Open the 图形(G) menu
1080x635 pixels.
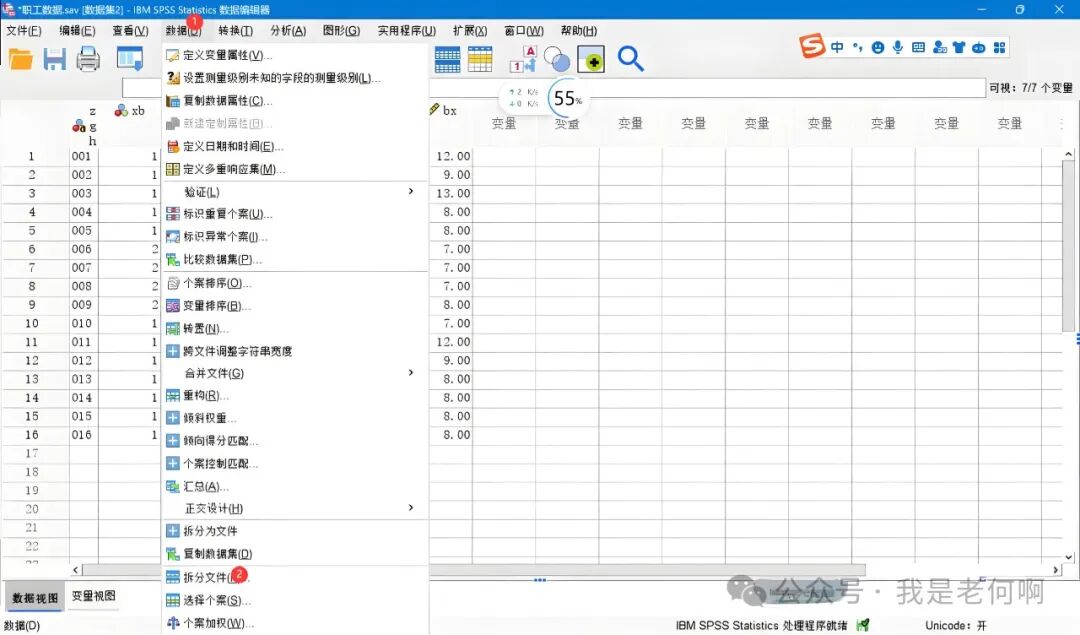[342, 30]
